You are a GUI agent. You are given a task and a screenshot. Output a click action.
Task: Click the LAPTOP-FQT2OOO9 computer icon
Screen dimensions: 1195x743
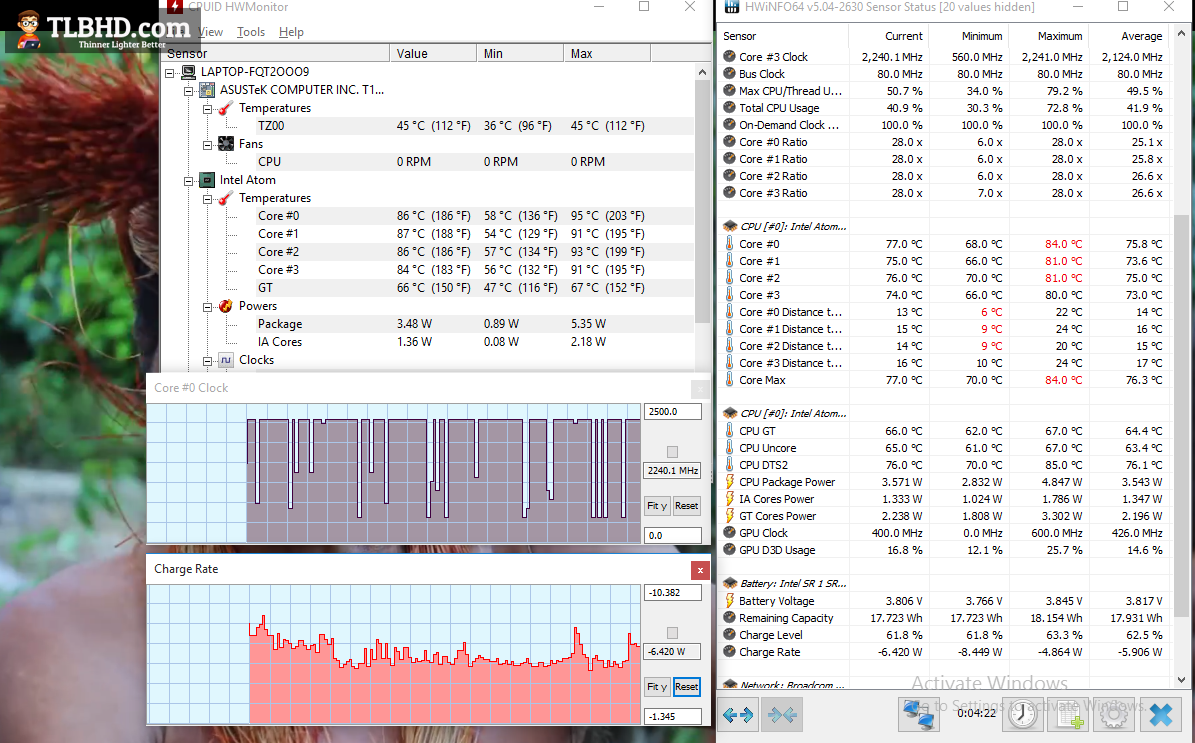(x=188, y=72)
